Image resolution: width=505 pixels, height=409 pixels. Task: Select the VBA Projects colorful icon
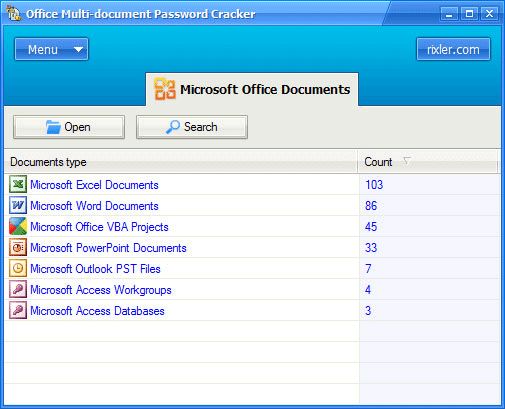(18, 226)
